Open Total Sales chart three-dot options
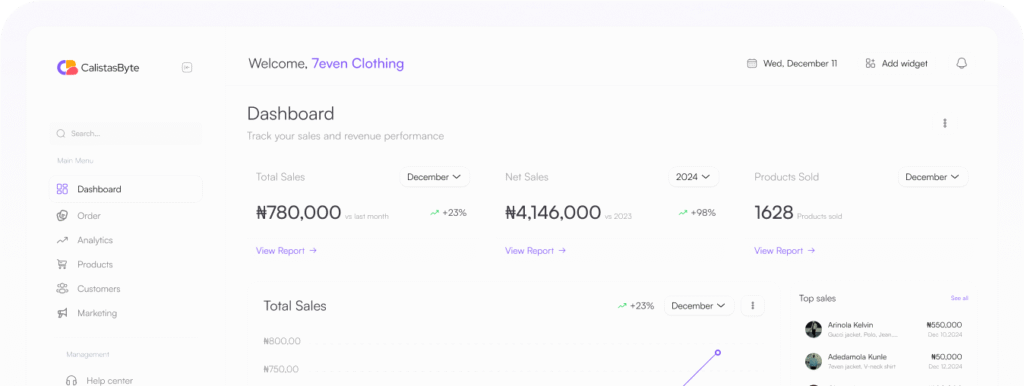1024x386 pixels. [x=753, y=305]
